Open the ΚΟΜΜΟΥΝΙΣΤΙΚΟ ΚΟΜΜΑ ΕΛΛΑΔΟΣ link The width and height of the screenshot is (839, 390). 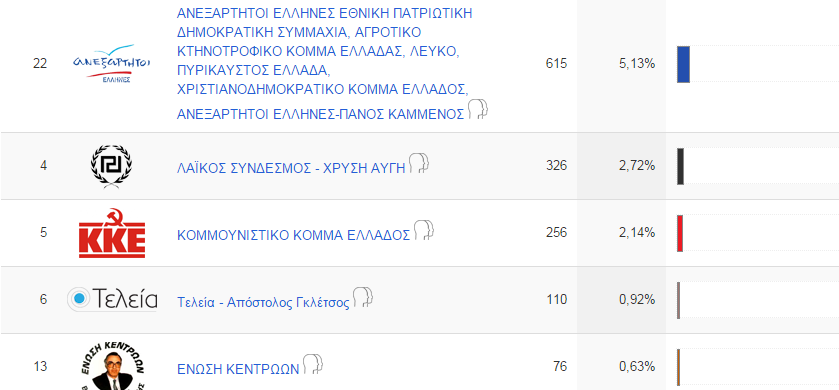tap(293, 235)
